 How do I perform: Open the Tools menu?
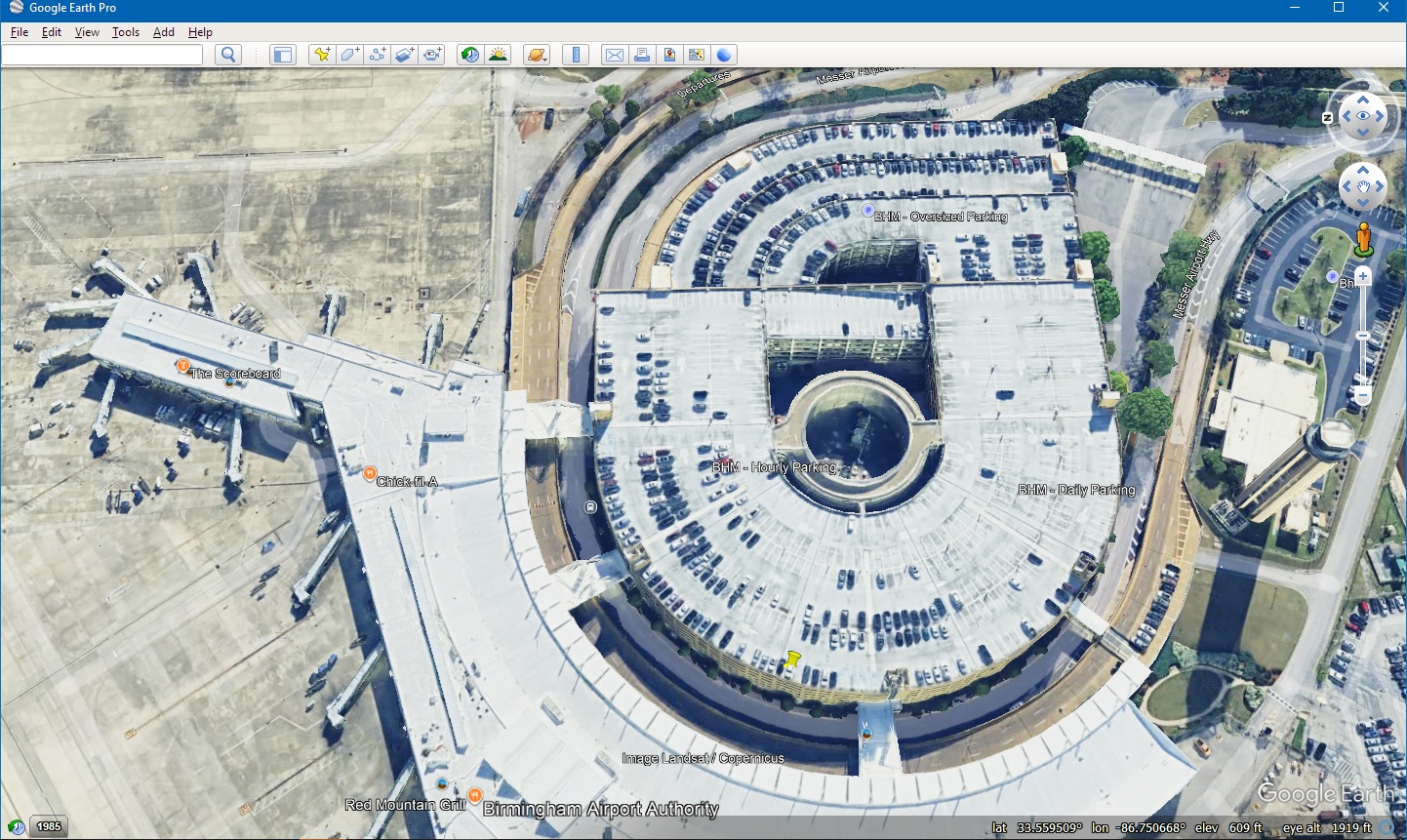125,31
